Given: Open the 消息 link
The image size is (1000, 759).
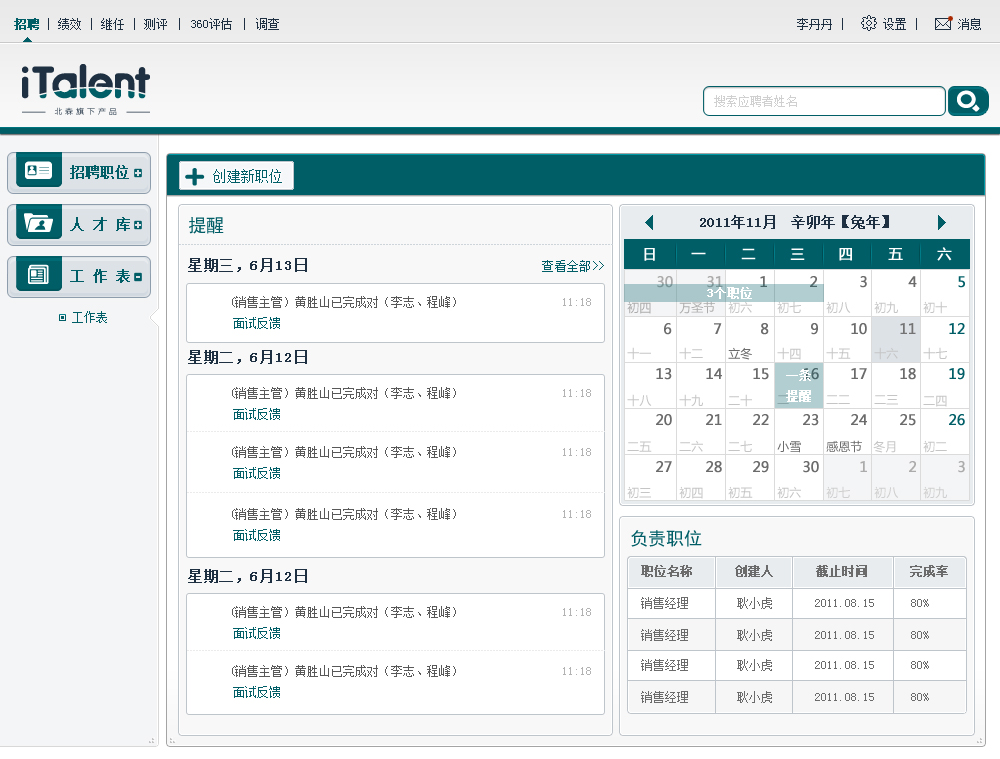Looking at the screenshot, I should click(x=969, y=24).
